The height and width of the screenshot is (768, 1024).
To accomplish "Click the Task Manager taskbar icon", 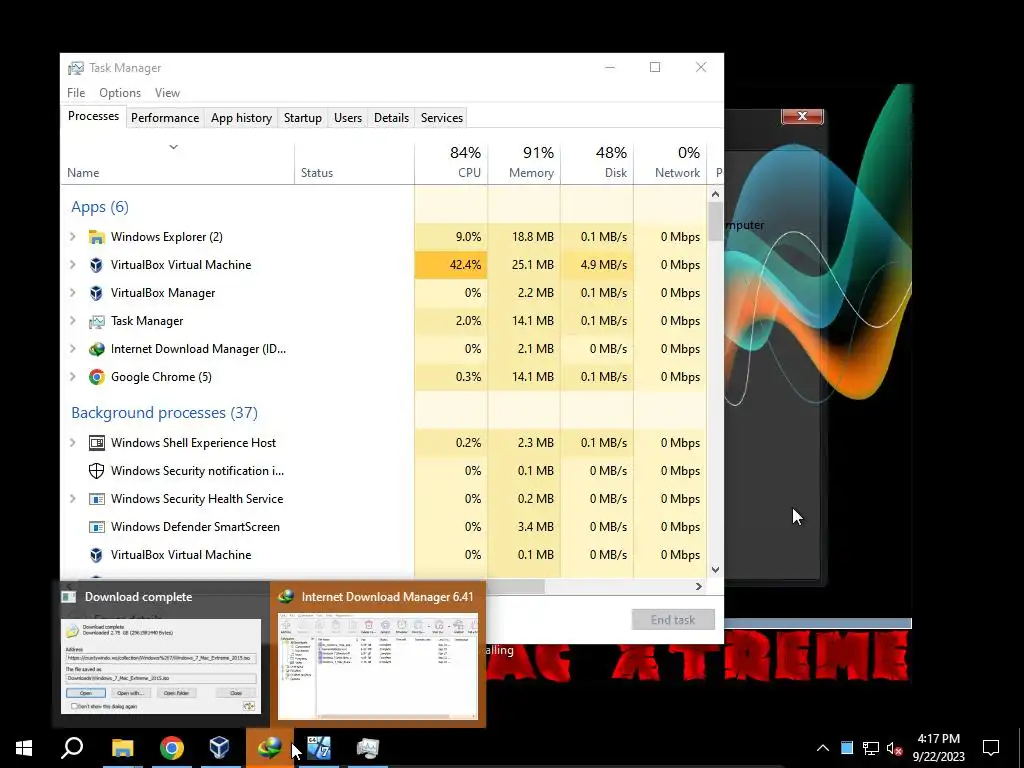I will coord(368,748).
